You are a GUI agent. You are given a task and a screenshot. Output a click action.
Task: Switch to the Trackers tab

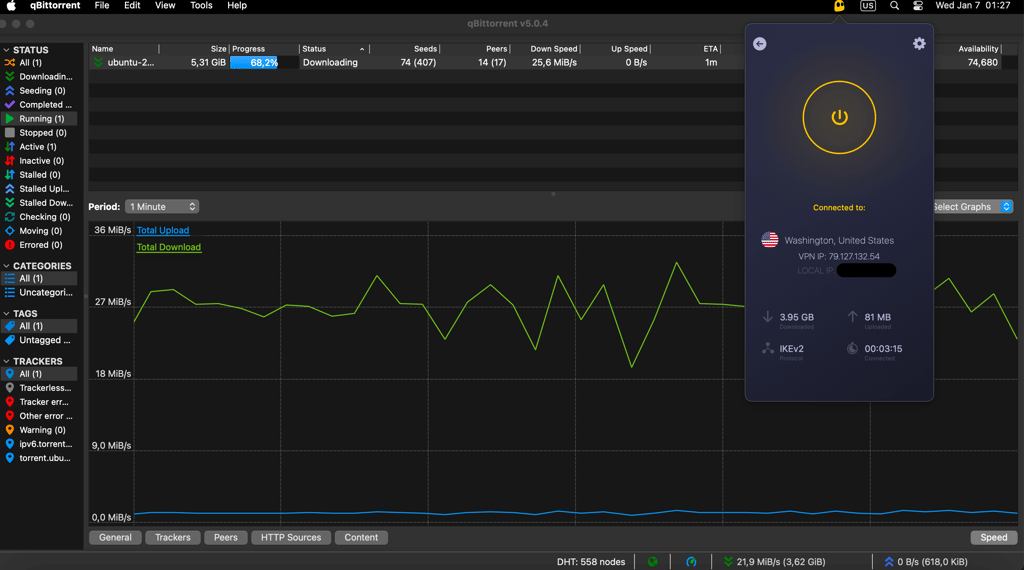pyautogui.click(x=172, y=537)
